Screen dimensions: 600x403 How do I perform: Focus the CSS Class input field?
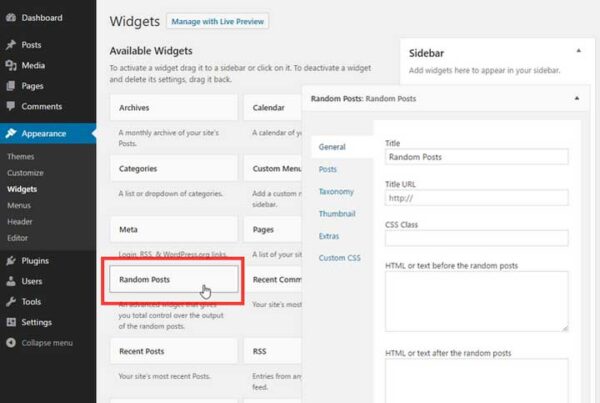click(x=476, y=238)
